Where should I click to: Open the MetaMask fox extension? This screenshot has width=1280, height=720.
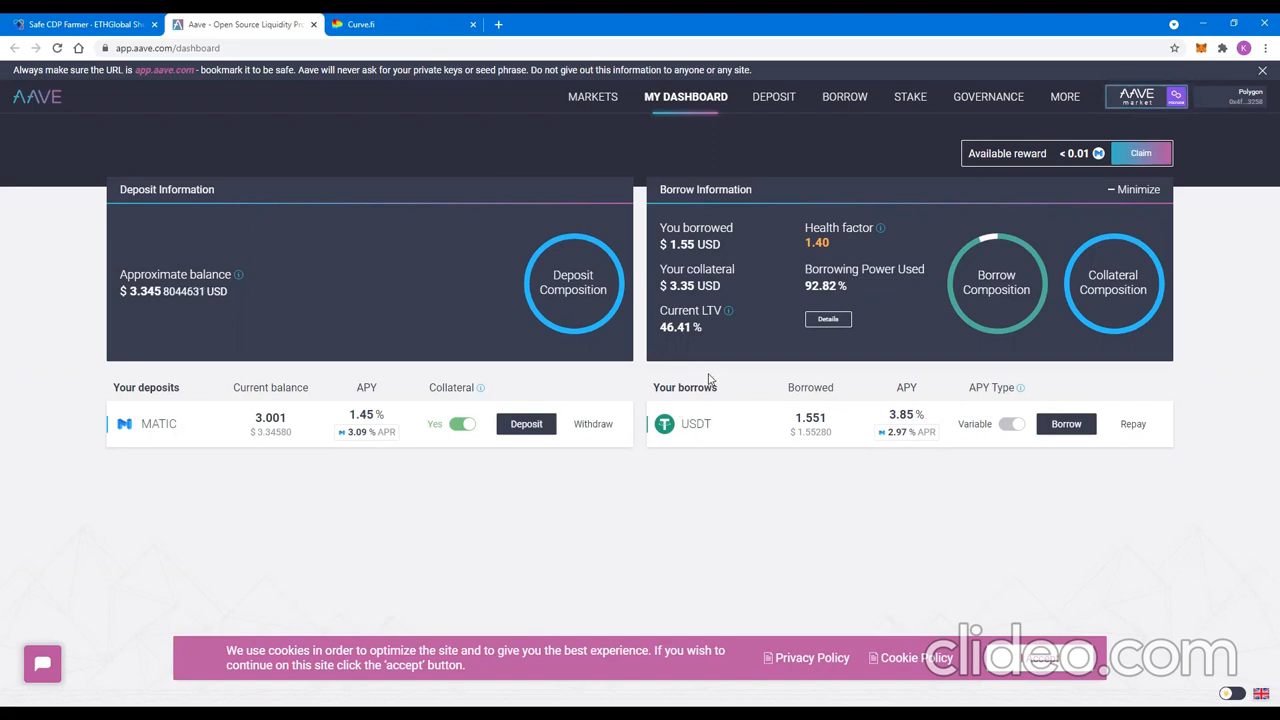[1201, 48]
